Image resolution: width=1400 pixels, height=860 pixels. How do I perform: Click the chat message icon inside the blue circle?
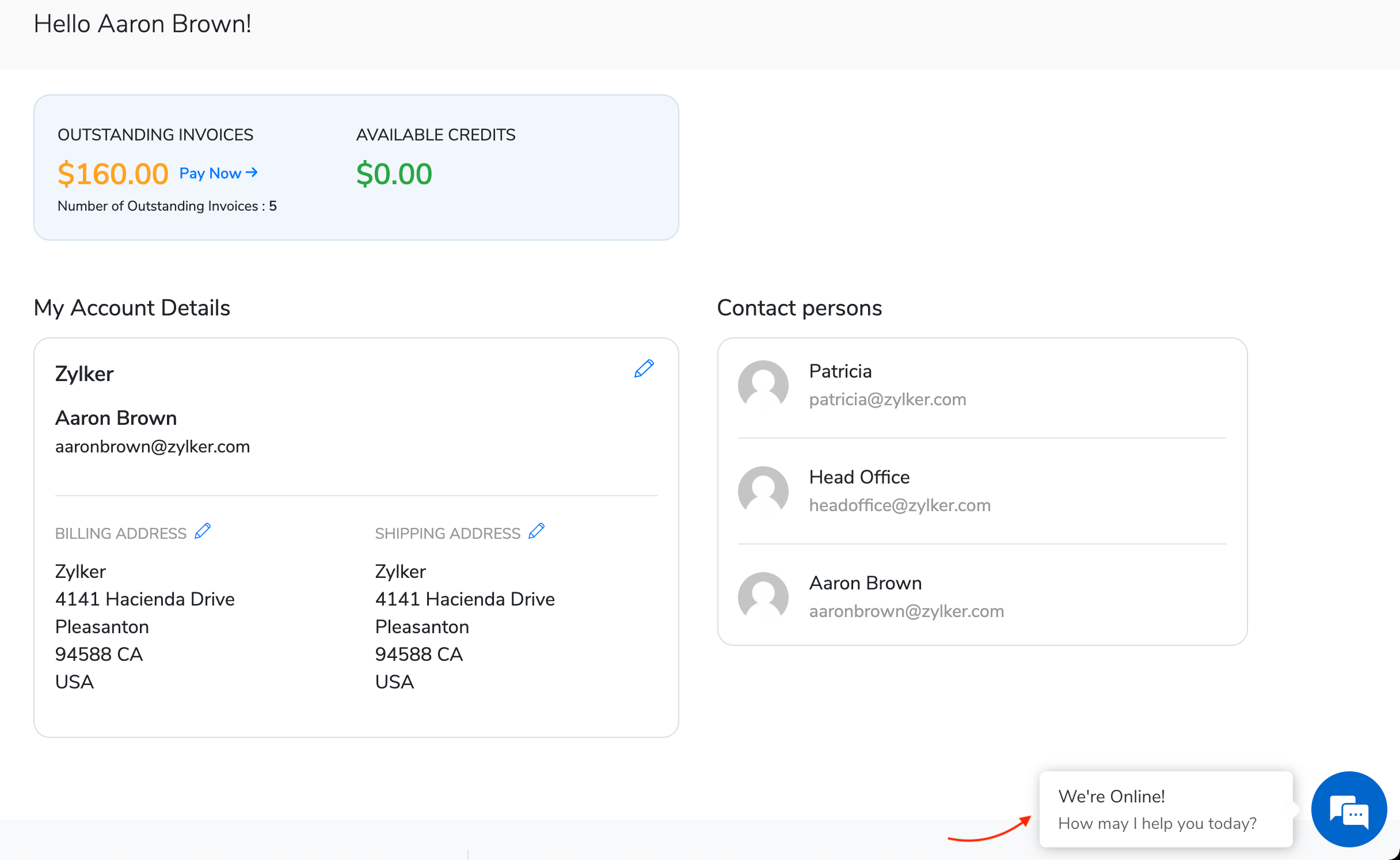pos(1349,809)
